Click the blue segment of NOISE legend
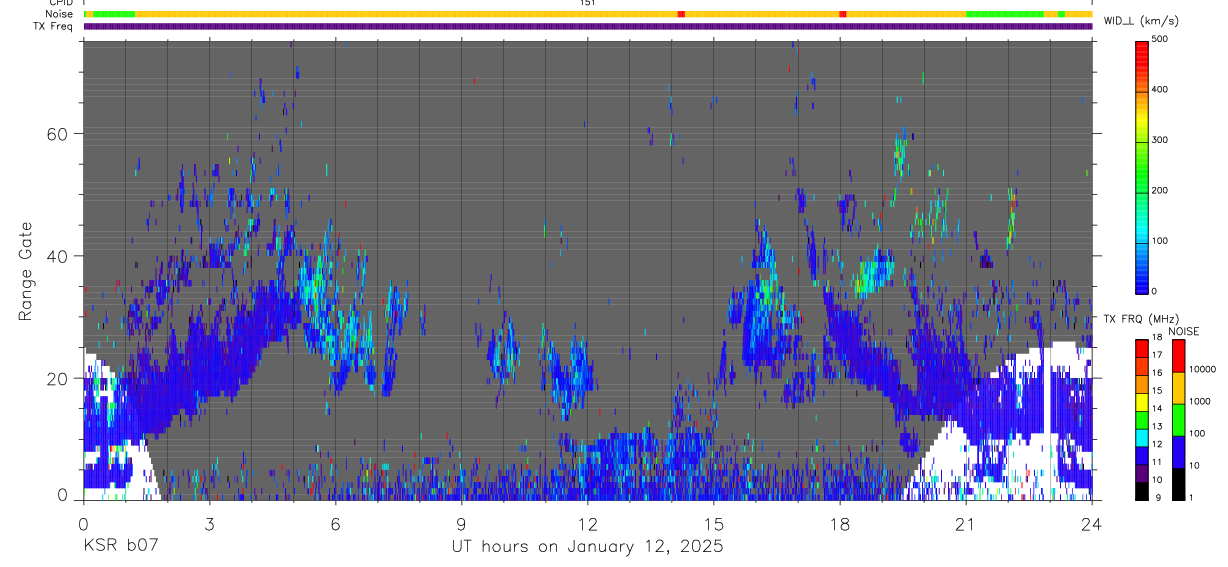This screenshot has height=567, width=1228. [1179, 452]
